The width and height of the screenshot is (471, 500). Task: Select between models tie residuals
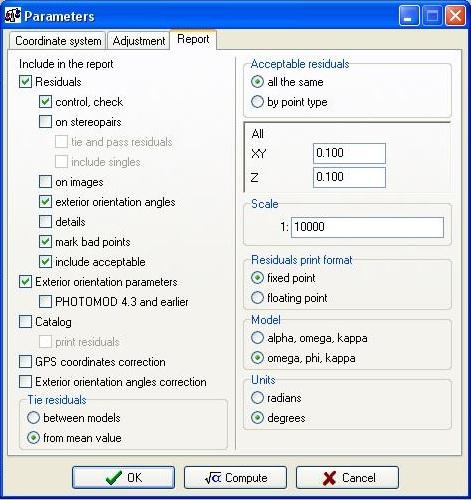click(33, 418)
